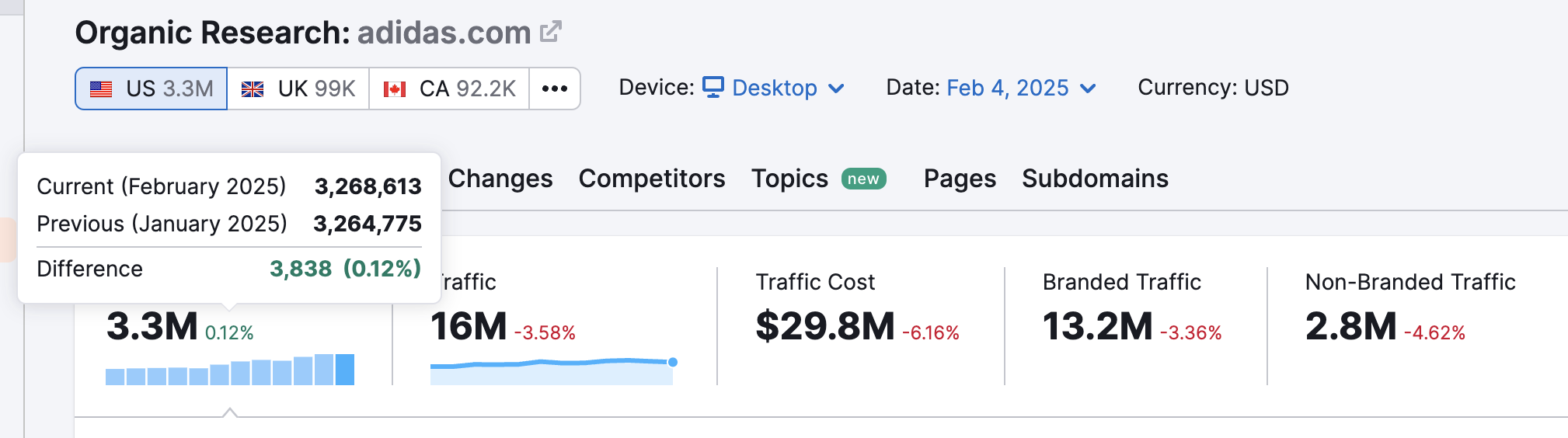
Task: Click the green 'new' badge
Action: (863, 179)
